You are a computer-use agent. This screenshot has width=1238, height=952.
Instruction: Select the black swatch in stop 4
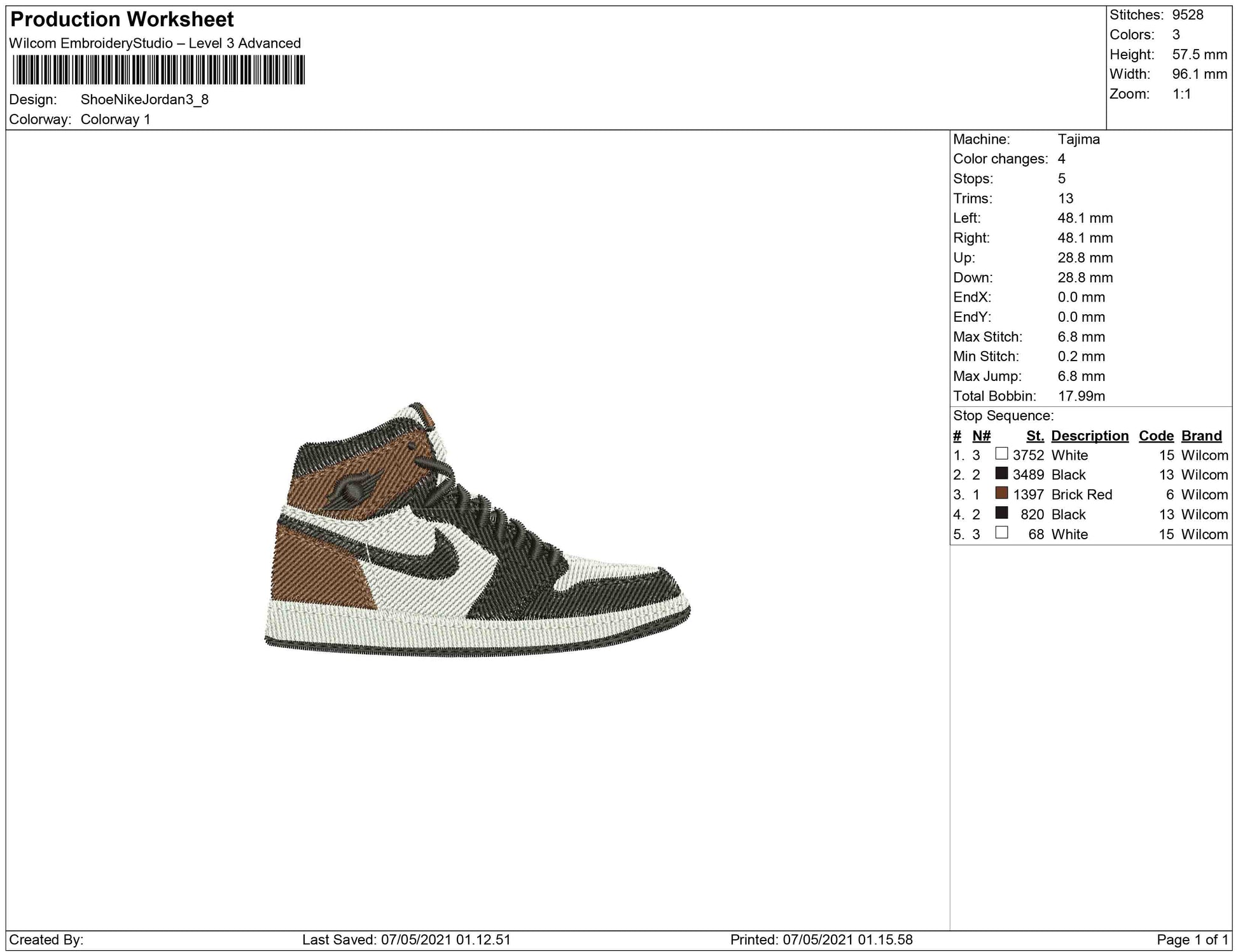pos(1001,513)
